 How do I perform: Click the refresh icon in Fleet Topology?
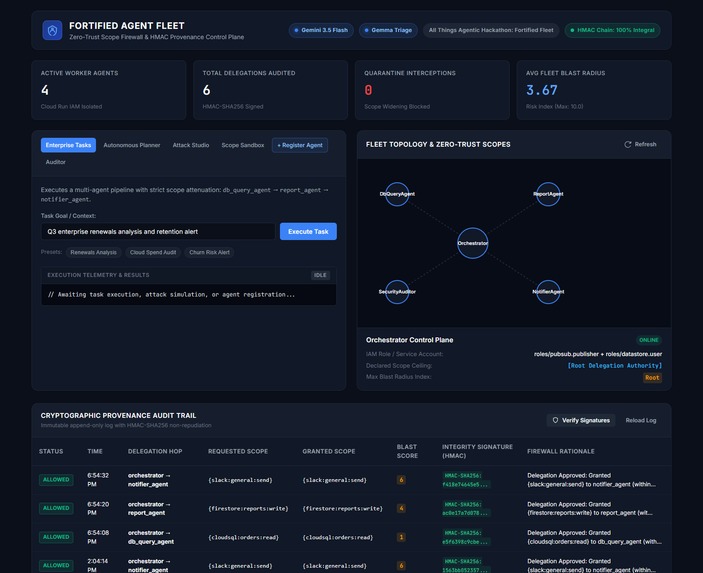pyautogui.click(x=628, y=144)
